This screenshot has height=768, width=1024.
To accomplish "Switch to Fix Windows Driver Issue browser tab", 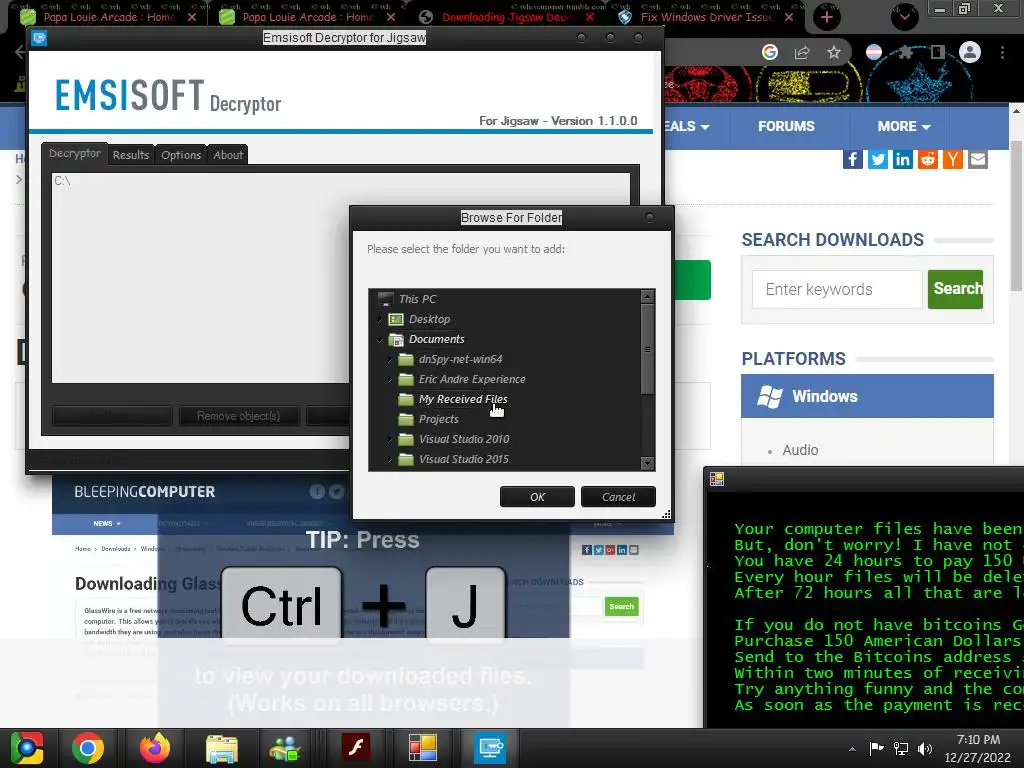I will 707,17.
